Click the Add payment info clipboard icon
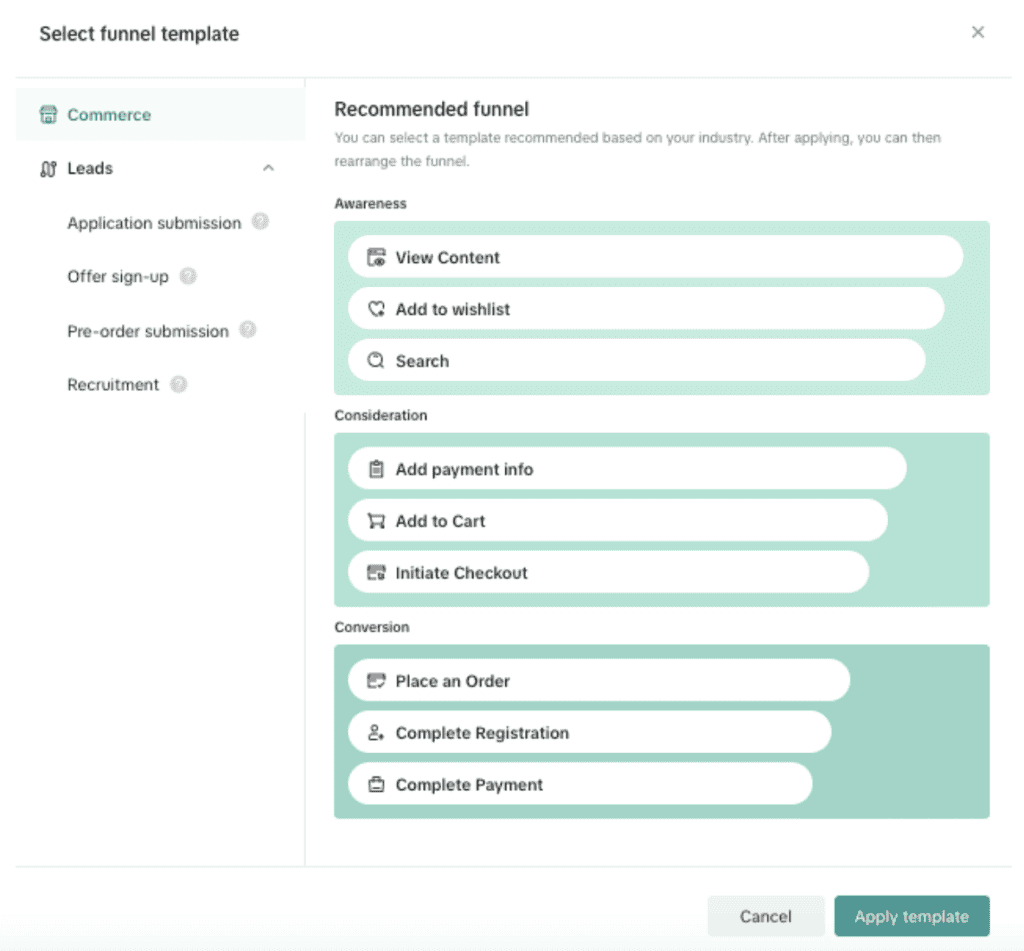The image size is (1024, 951). pyautogui.click(x=376, y=469)
